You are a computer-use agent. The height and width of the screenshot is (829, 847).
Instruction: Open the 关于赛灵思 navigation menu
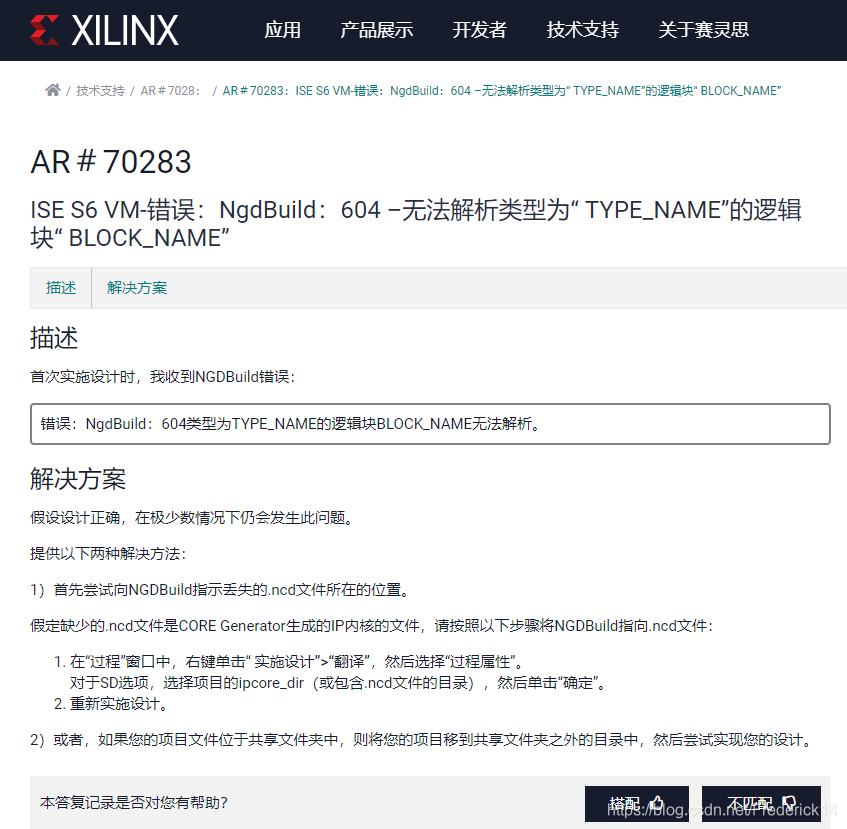[x=703, y=30]
